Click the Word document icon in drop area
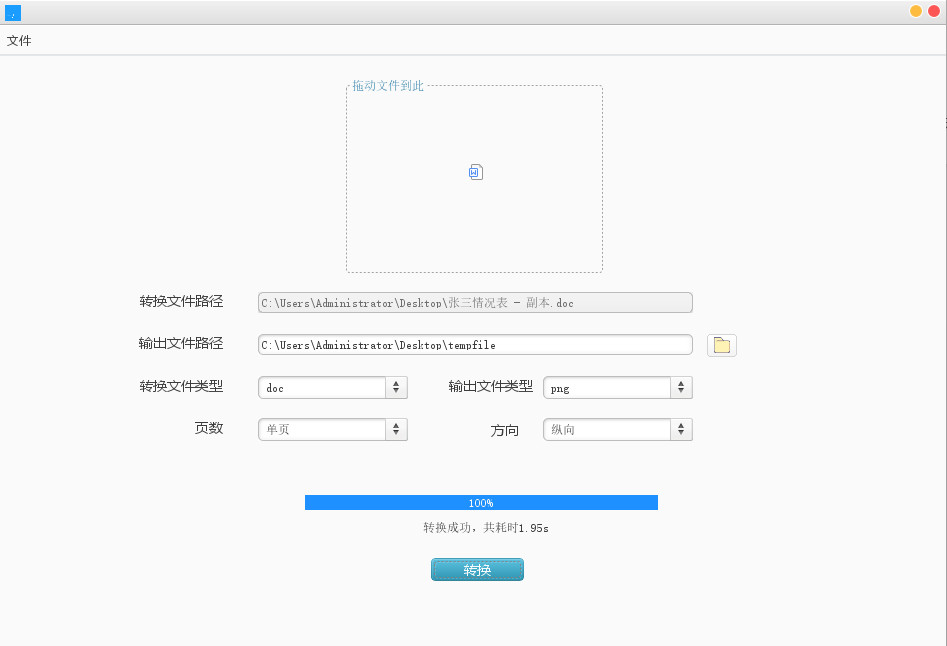This screenshot has width=947, height=646. [x=476, y=172]
